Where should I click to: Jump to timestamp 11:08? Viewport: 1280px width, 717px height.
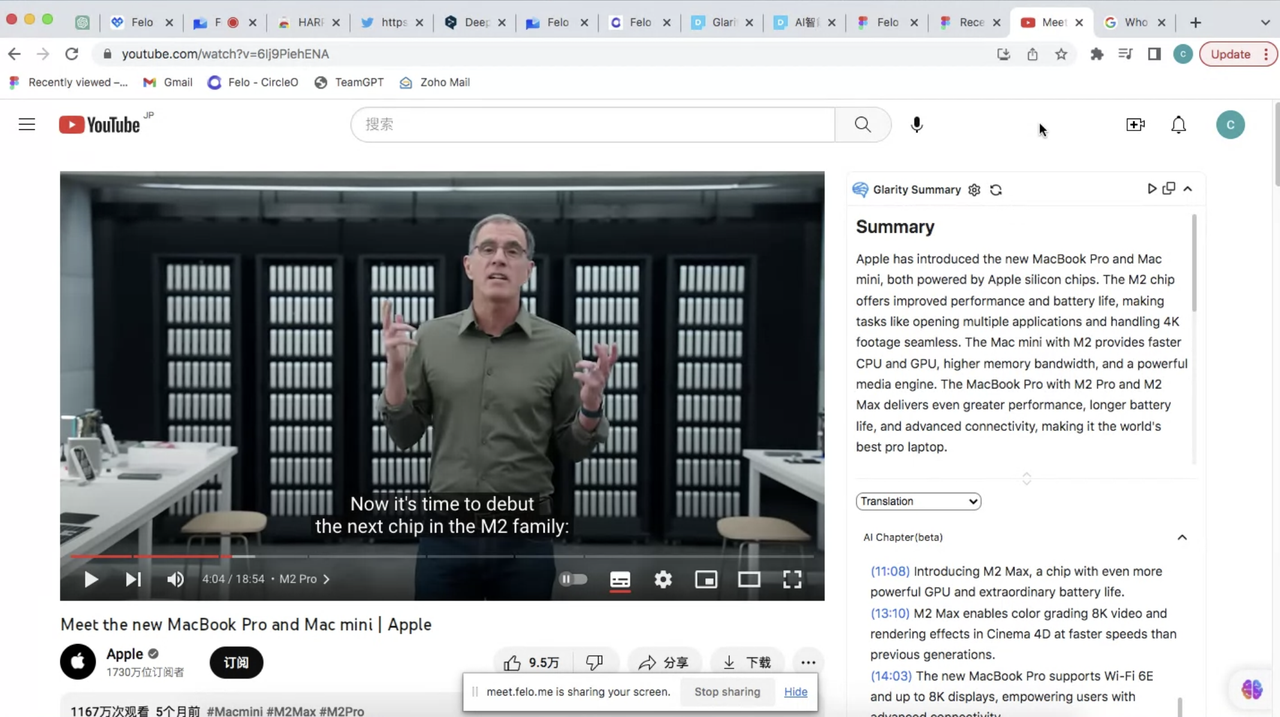pyautogui.click(x=890, y=572)
